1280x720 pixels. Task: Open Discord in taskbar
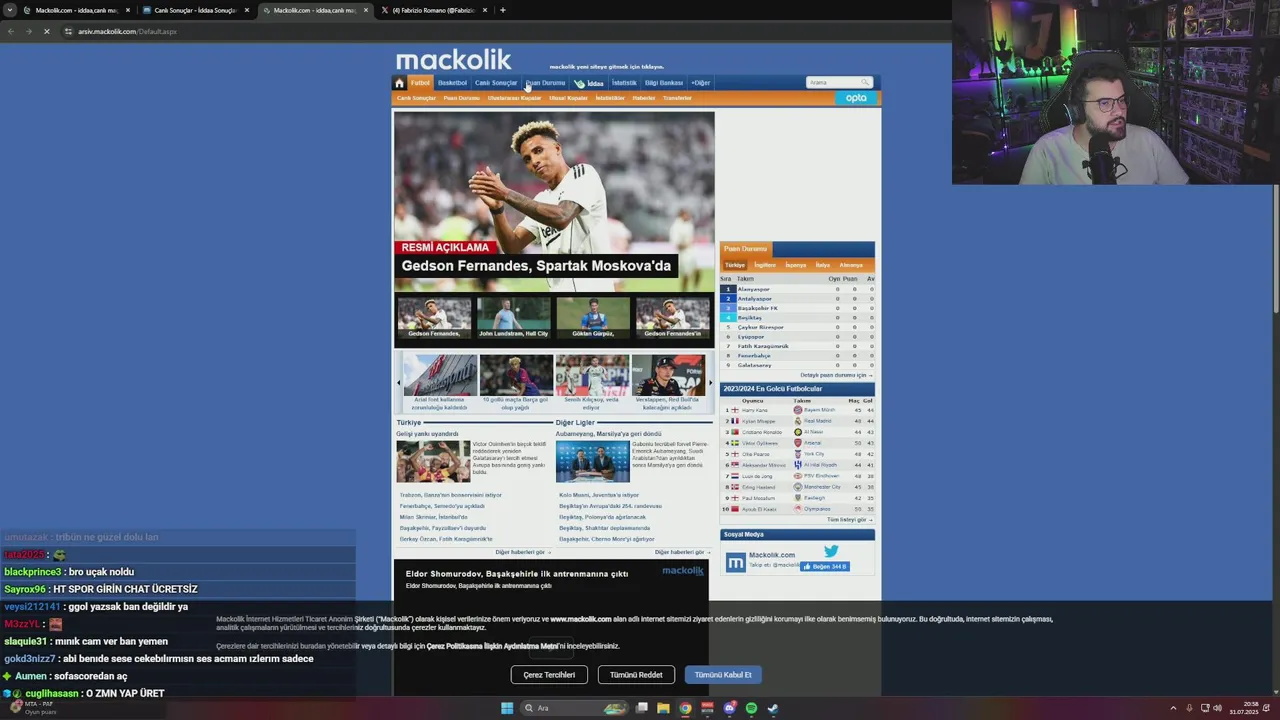click(x=729, y=708)
